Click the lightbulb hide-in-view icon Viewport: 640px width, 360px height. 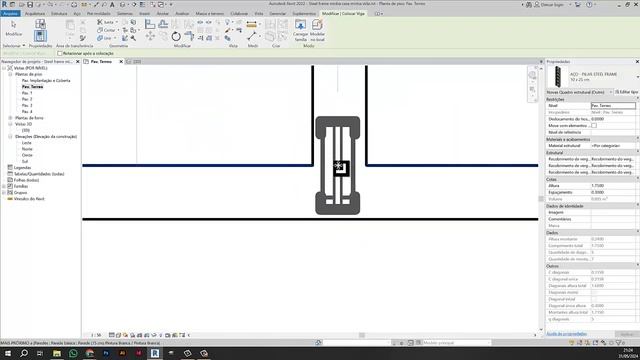click(228, 22)
